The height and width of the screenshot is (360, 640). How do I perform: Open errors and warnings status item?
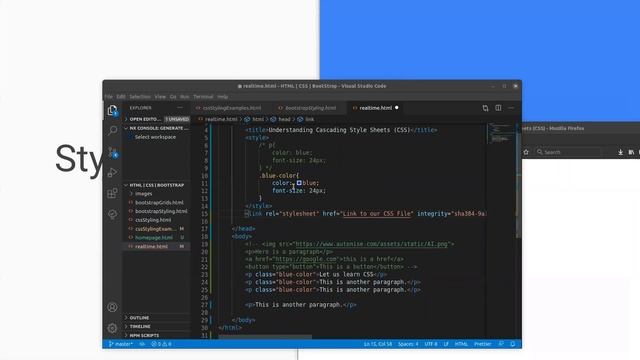161,344
